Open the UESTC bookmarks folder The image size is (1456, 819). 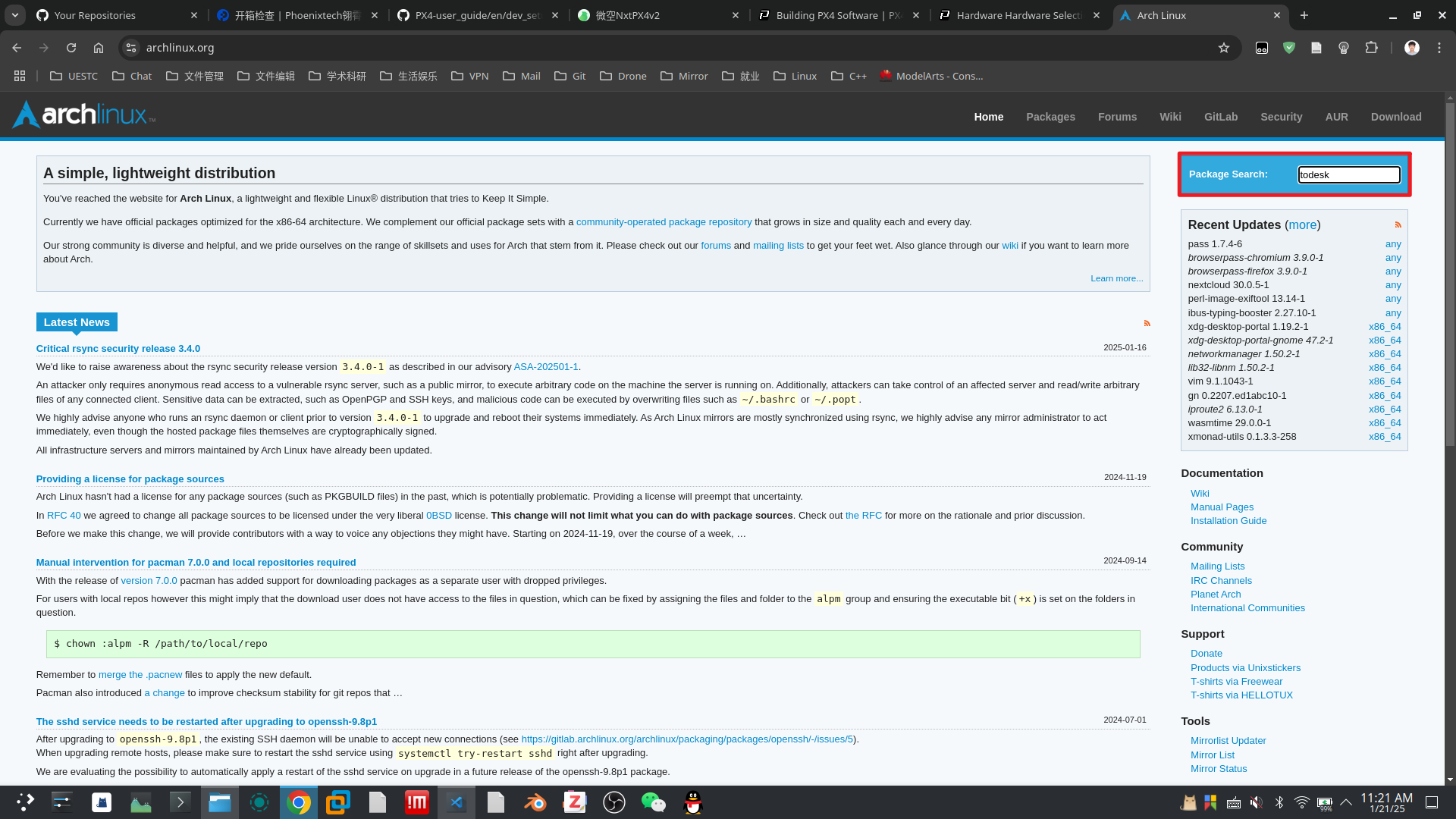[74, 76]
